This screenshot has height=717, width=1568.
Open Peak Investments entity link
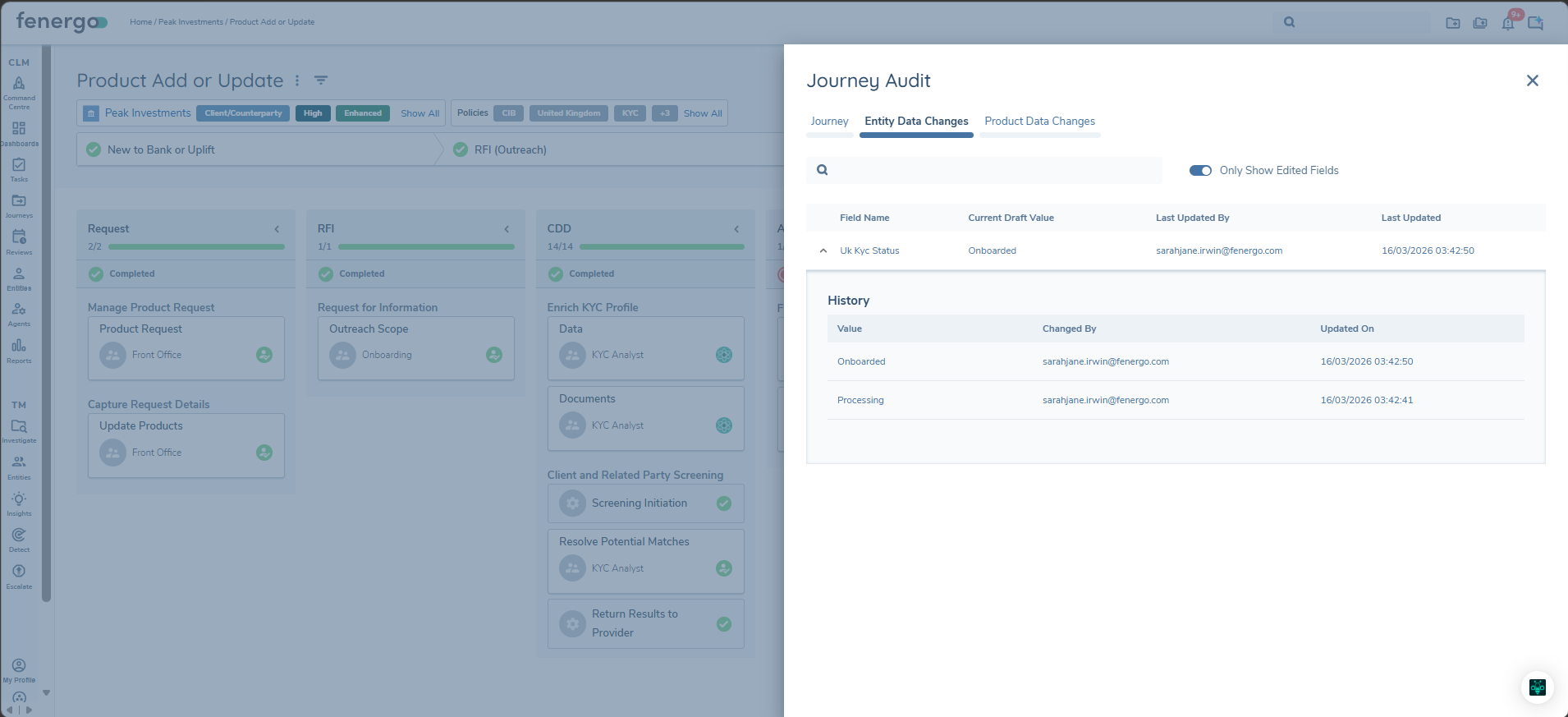pos(148,113)
